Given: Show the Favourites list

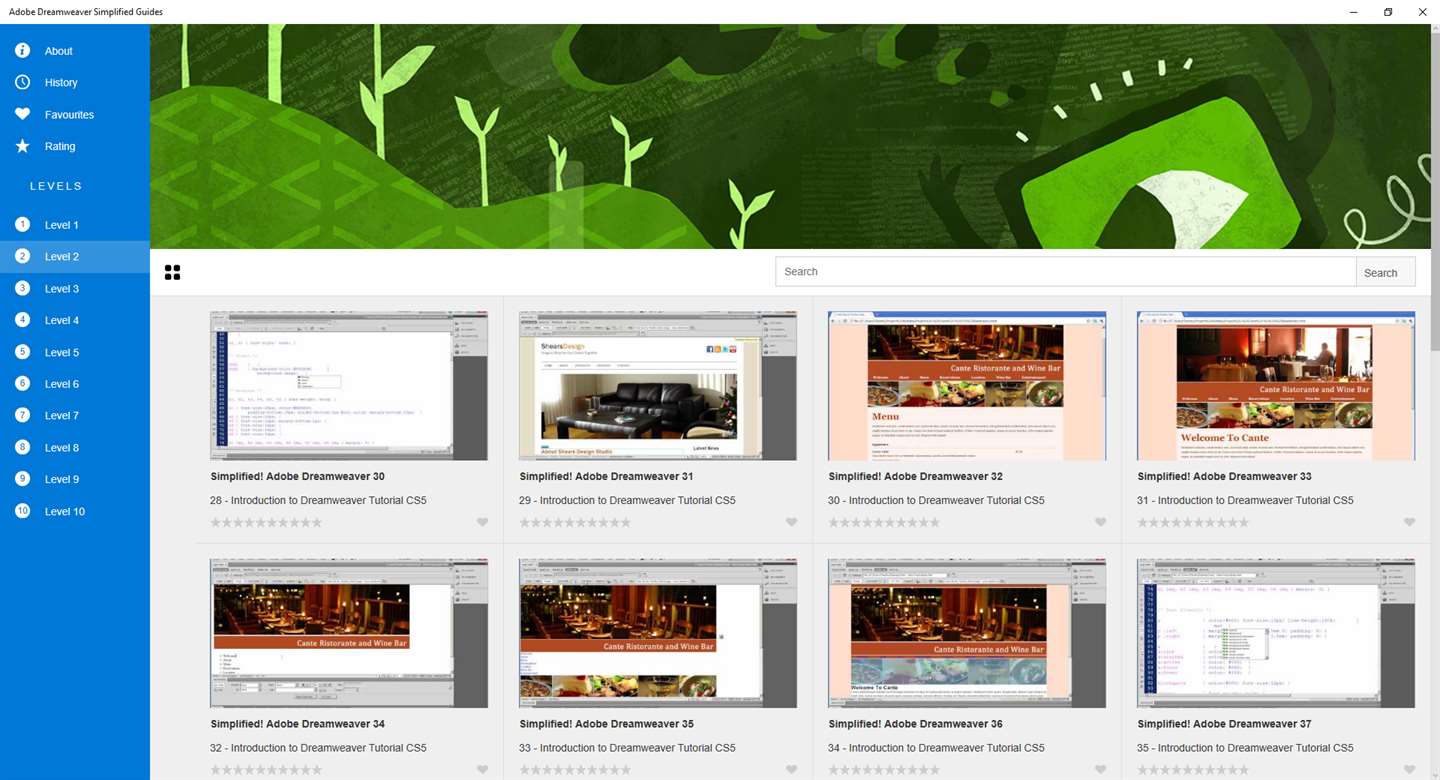Looking at the screenshot, I should (75, 114).
